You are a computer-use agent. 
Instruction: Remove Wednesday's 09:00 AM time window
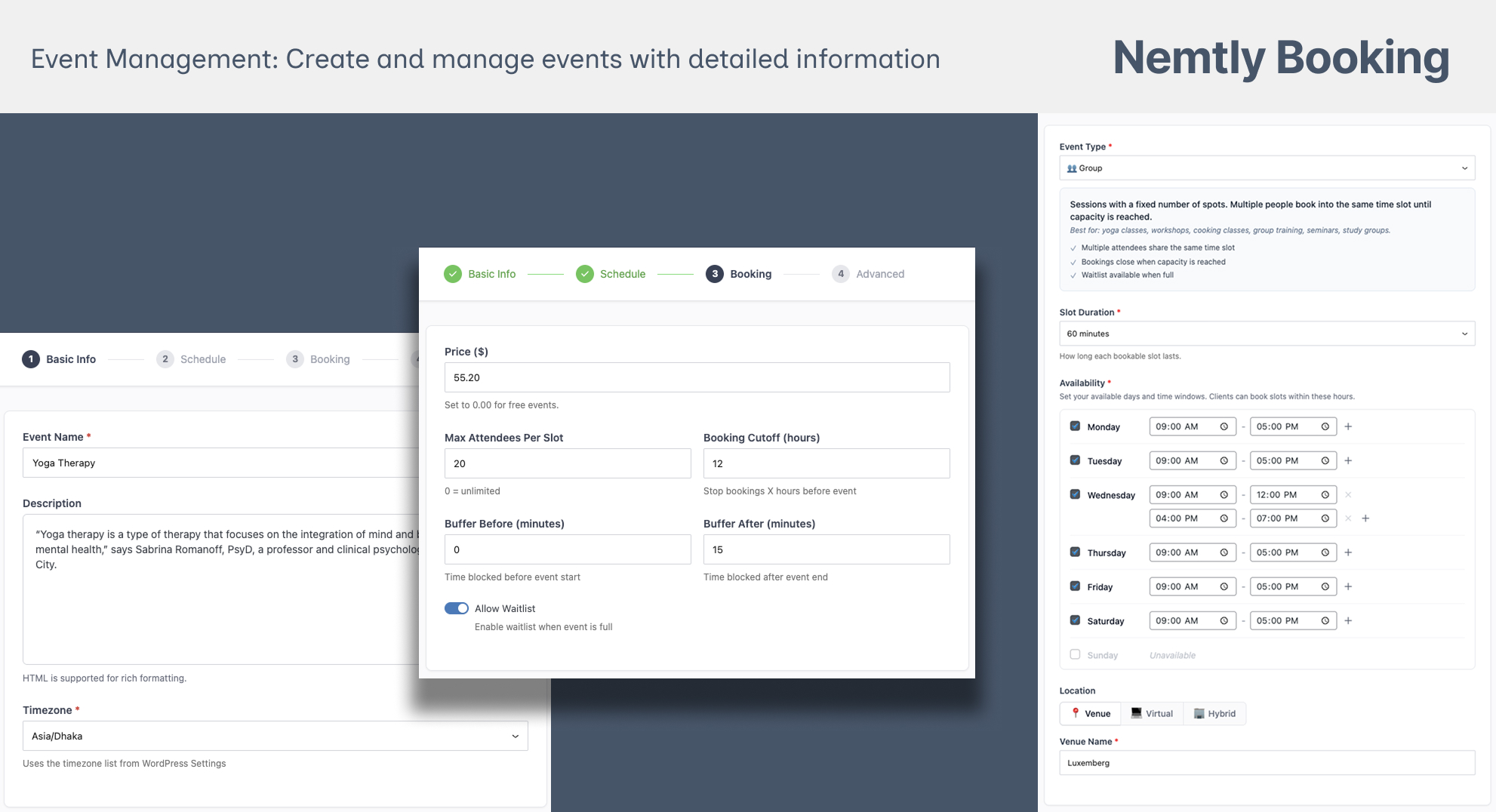[1348, 495]
